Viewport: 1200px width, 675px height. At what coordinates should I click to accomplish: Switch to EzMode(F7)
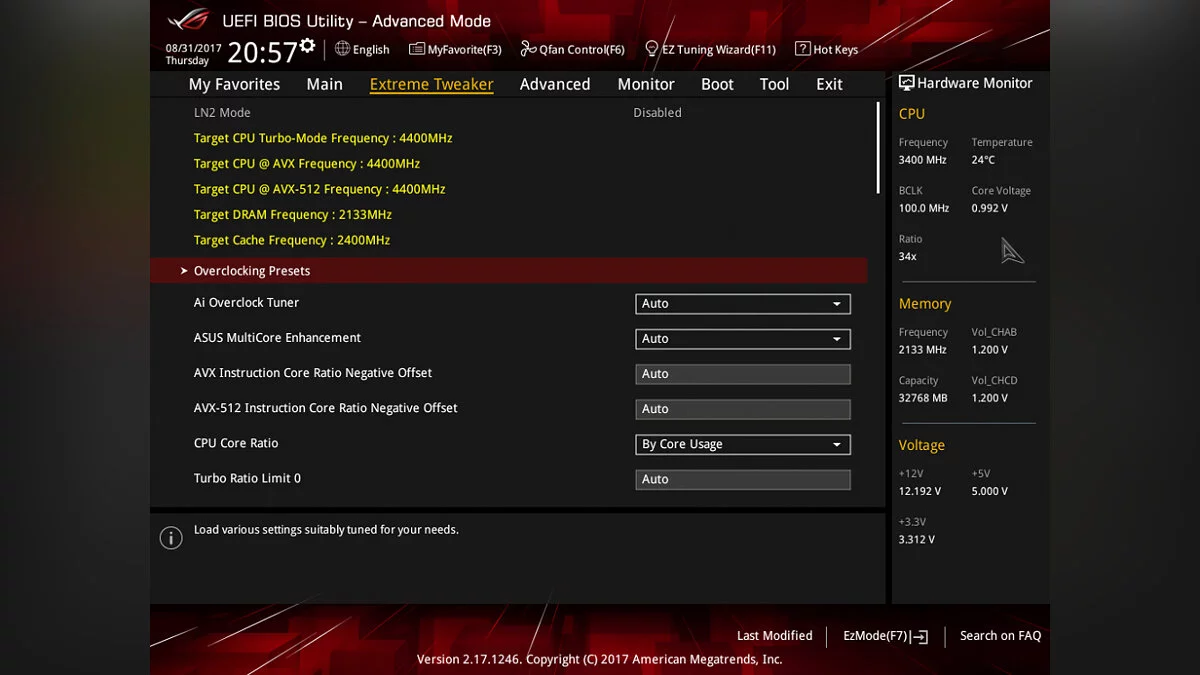tap(885, 636)
